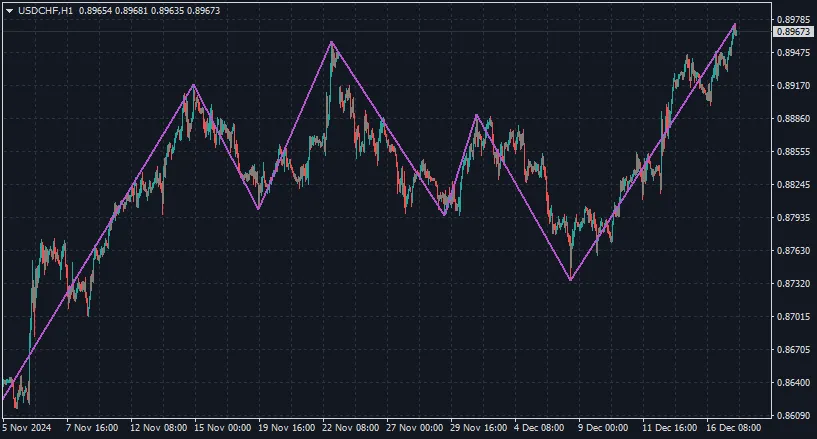Open the chart dropdown triangle beside USDCHF
The height and width of the screenshot is (439, 817).
tap(9, 10)
